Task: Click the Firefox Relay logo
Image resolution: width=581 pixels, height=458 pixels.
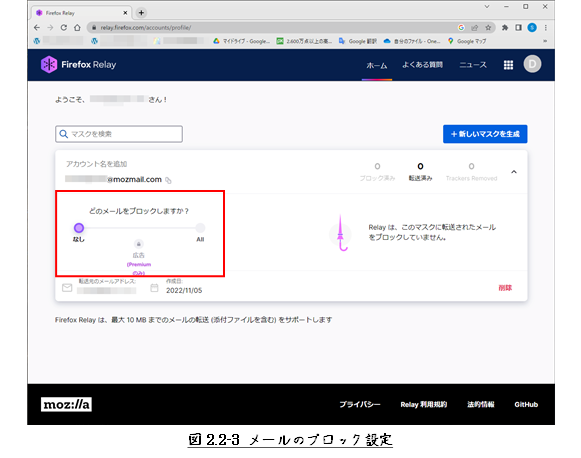Action: point(78,64)
